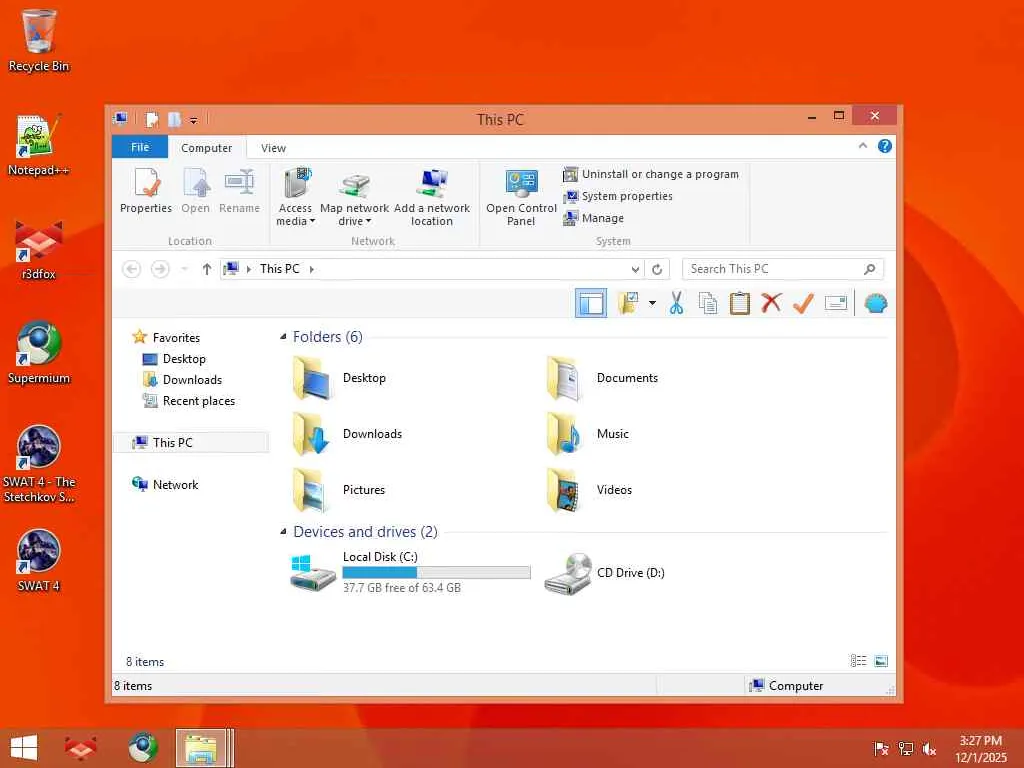Select the Music folder
Screen dimensions: 1024x768
[x=588, y=434]
